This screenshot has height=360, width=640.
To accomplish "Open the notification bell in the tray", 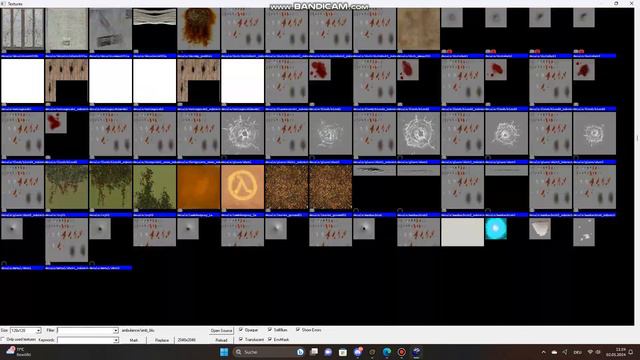I will tap(631, 352).
